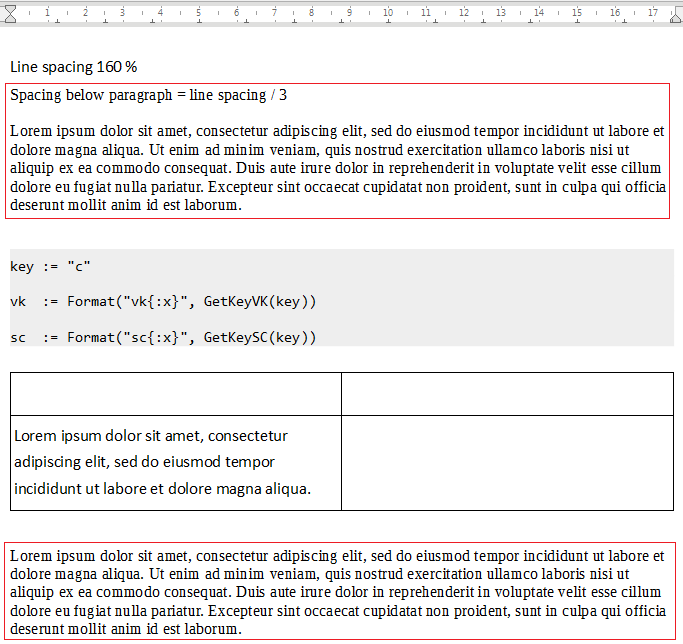Viewport: 683px width, 644px height.
Task: Click the ruler at the 5 mark
Action: (x=199, y=13)
